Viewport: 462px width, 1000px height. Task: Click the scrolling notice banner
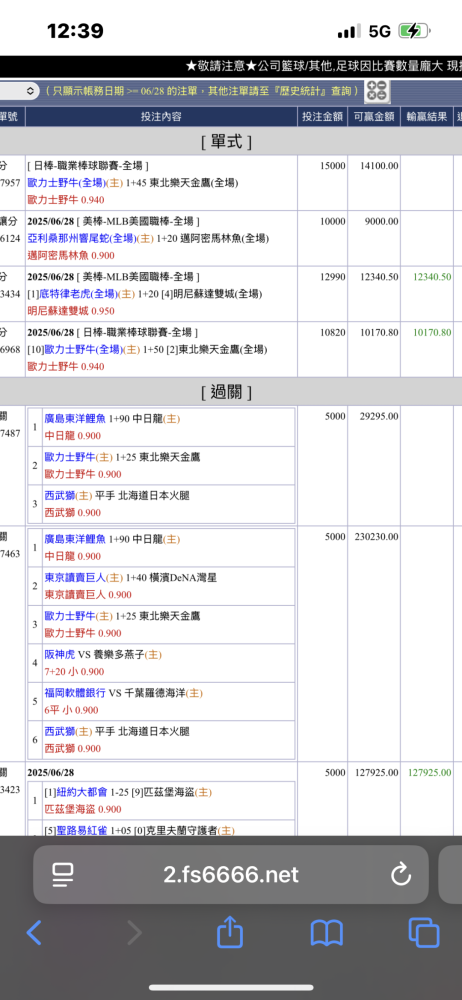click(x=231, y=66)
